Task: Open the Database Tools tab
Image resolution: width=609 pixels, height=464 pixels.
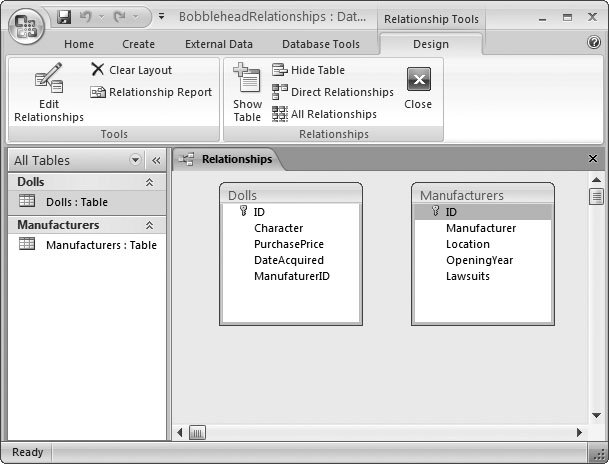Action: click(x=320, y=44)
